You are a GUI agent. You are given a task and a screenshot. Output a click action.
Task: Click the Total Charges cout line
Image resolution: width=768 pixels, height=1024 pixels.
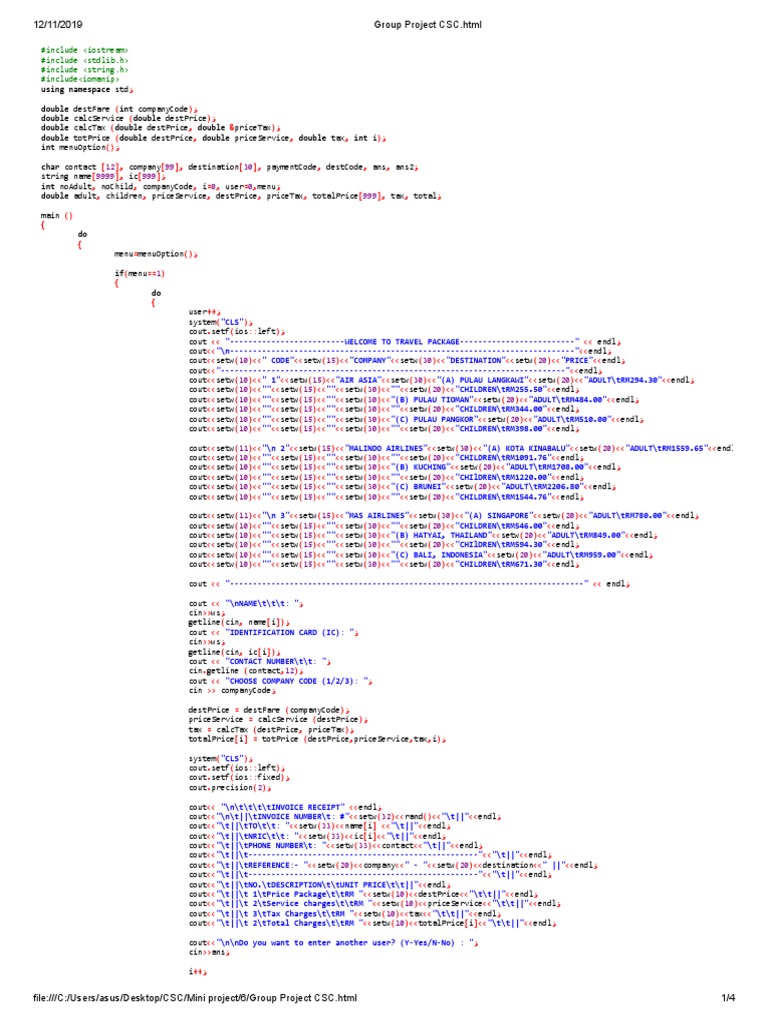click(x=372, y=923)
